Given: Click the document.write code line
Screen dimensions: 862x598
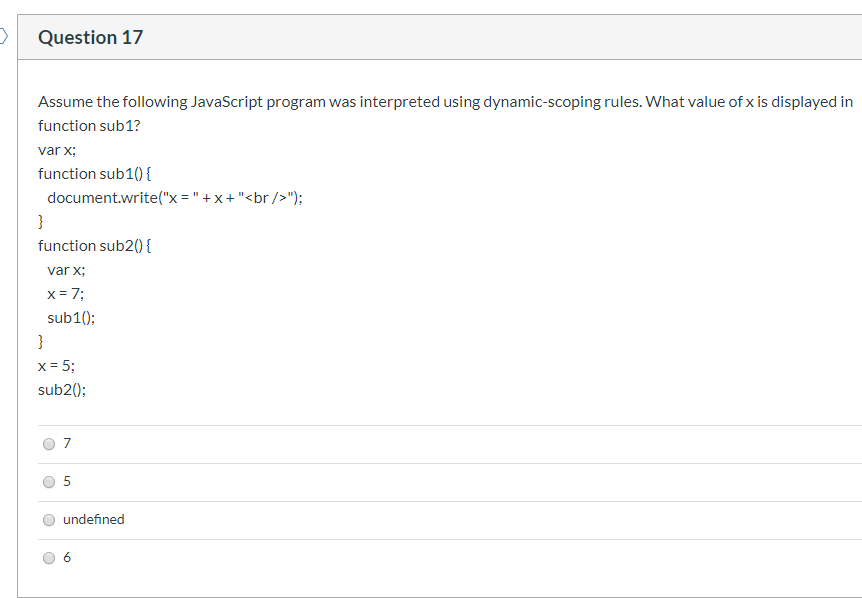Looking at the screenshot, I should [175, 198].
